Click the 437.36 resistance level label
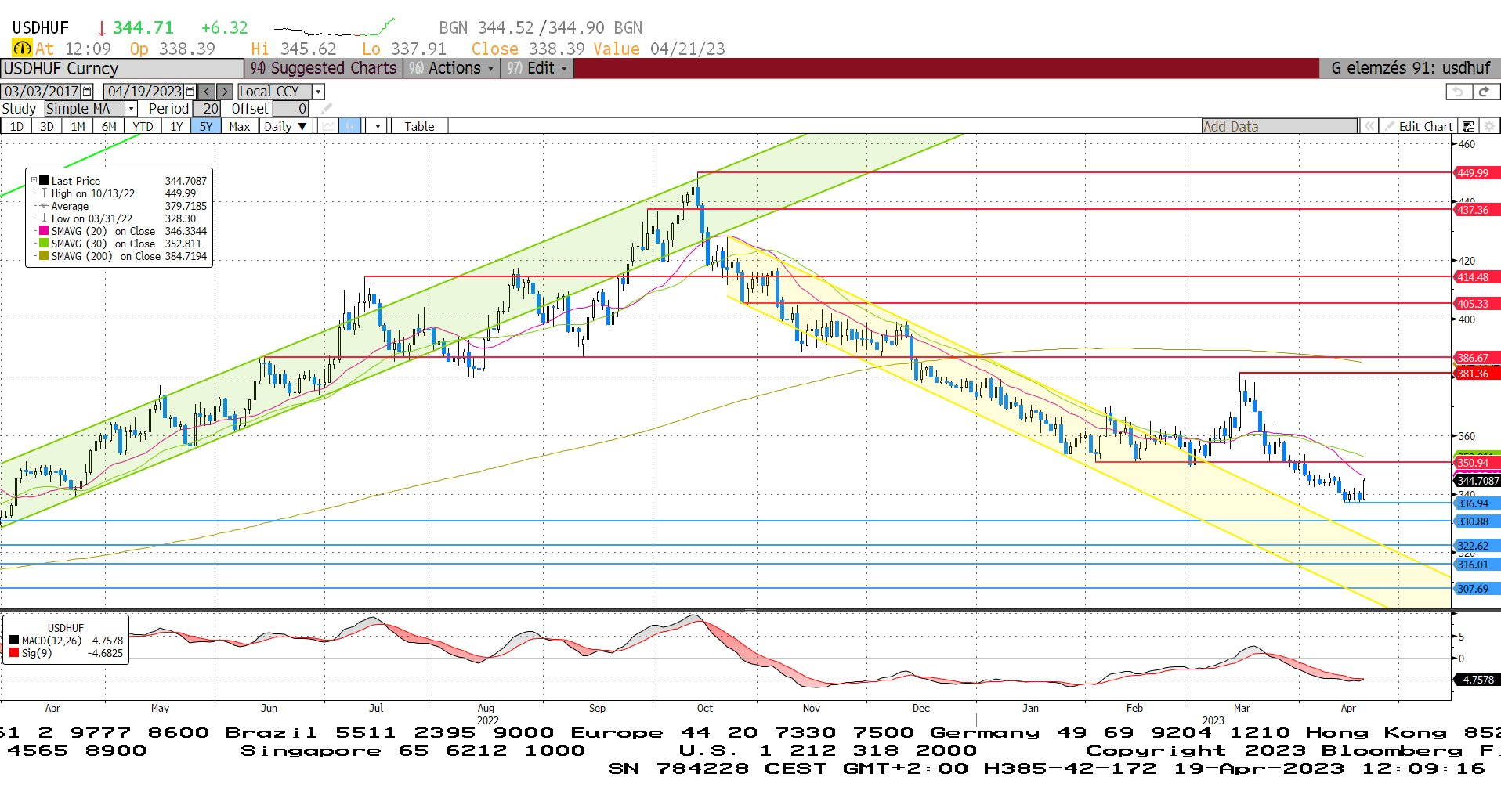The width and height of the screenshot is (1501, 812). 1476,210
